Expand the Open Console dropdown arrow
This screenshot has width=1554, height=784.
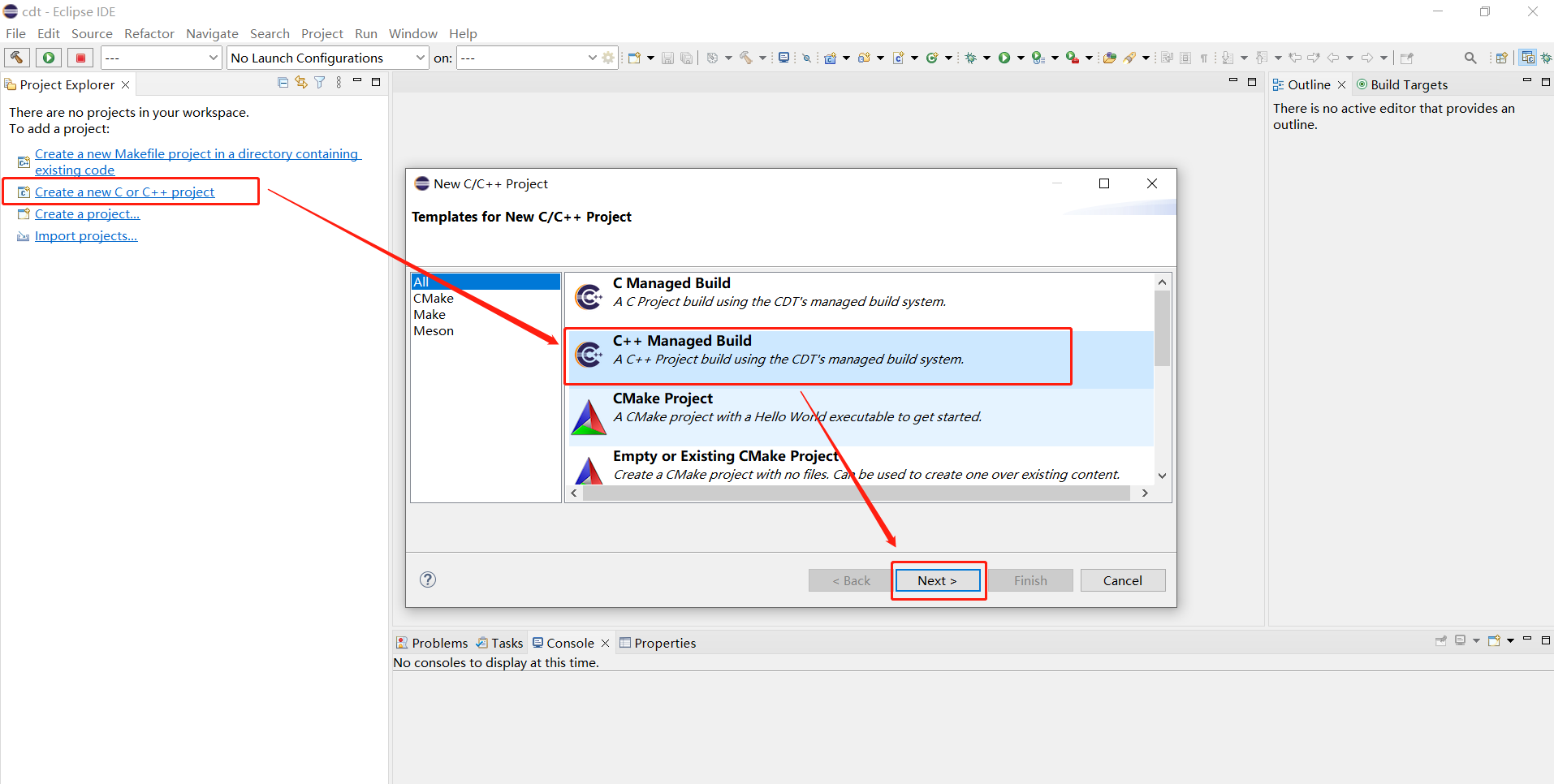[1510, 640]
